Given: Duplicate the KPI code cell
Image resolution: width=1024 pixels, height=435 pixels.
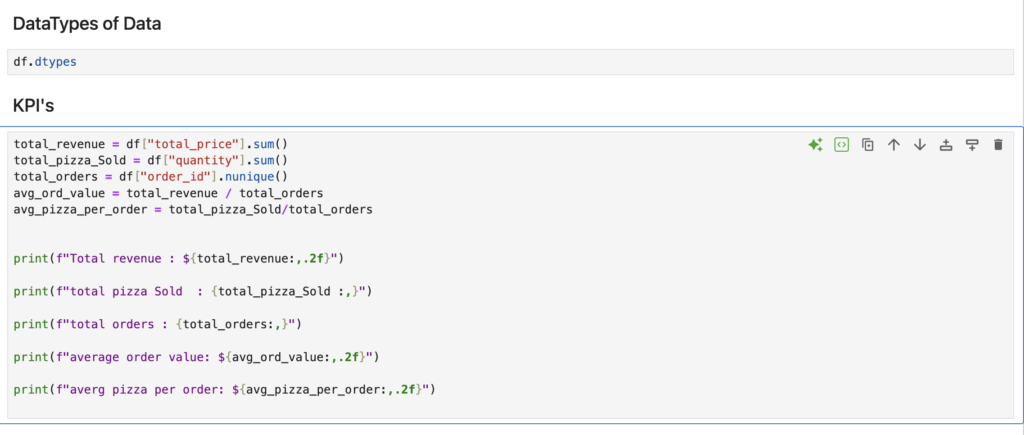Looking at the screenshot, I should [868, 145].
